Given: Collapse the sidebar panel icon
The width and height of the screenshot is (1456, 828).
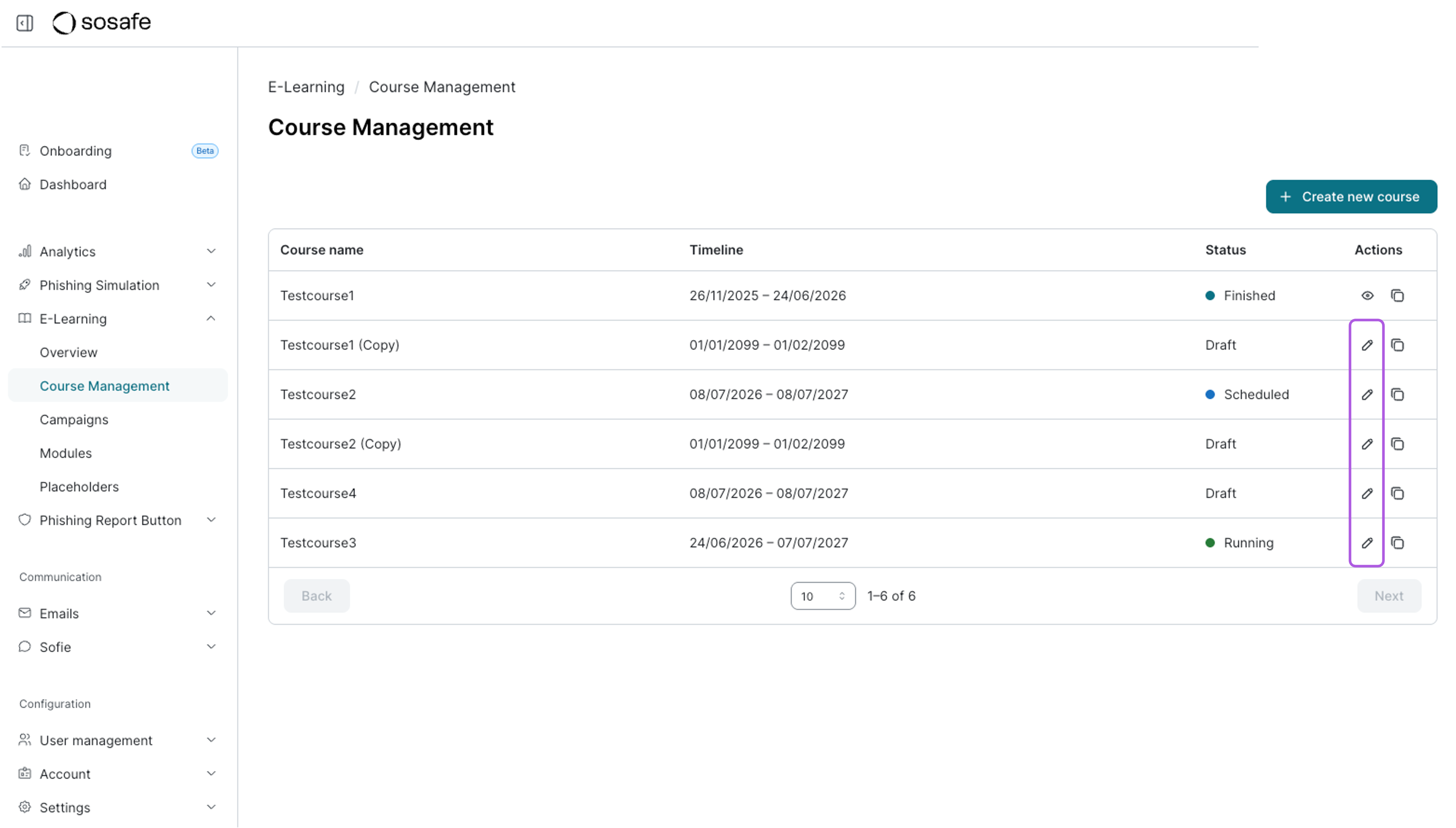Looking at the screenshot, I should coord(25,23).
